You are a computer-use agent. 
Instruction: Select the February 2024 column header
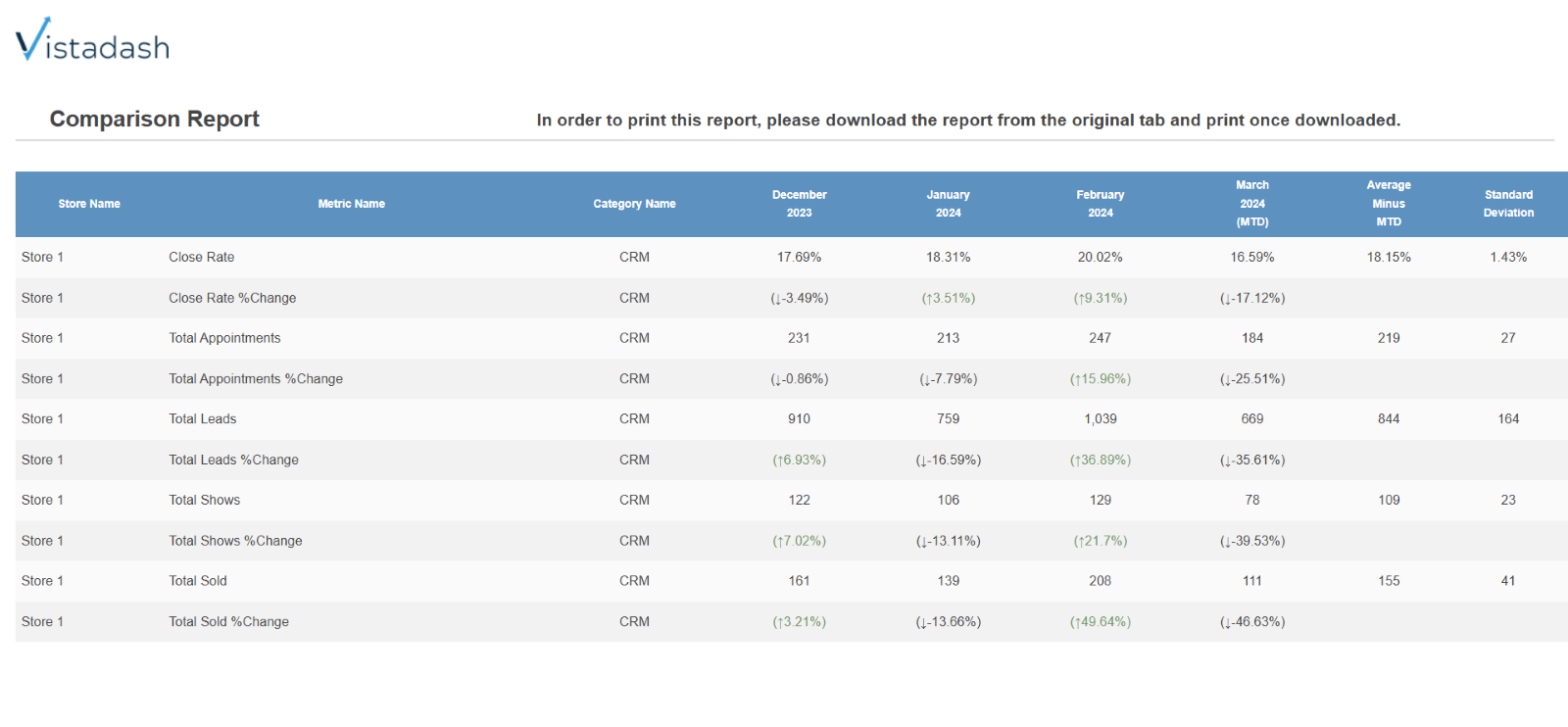click(1101, 204)
